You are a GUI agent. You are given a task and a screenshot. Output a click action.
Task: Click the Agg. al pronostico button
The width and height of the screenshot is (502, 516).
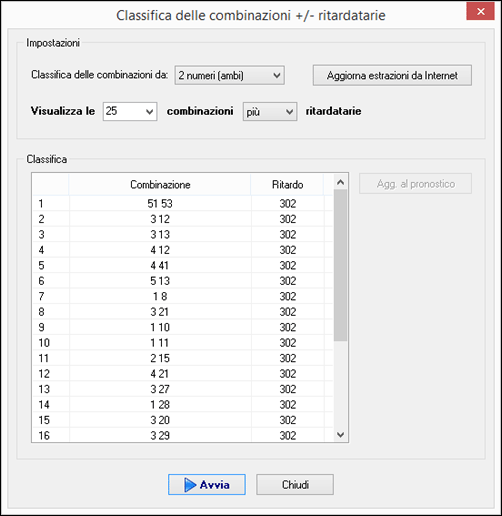415,183
